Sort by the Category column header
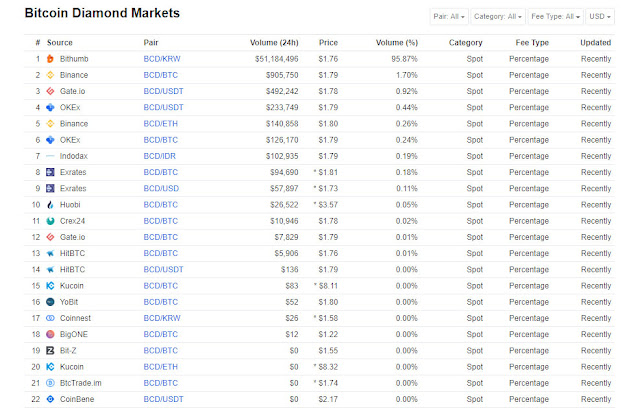Viewport: 640px width, 413px height. tap(465, 42)
